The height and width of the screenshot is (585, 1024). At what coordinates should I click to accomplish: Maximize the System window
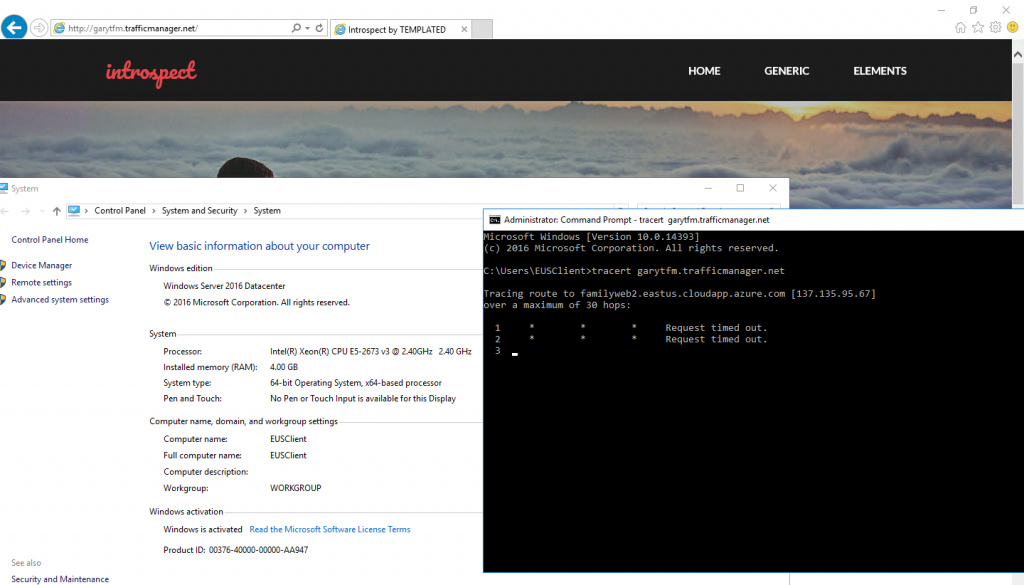740,188
